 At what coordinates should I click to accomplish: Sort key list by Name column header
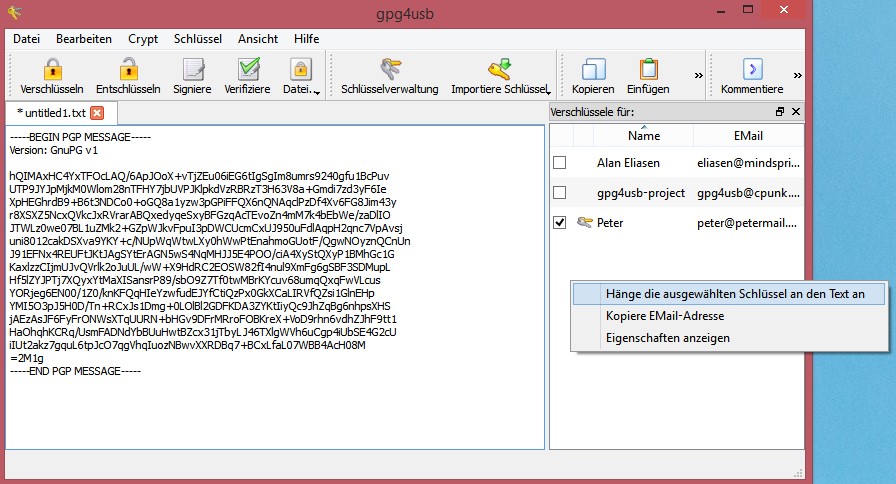[x=644, y=136]
